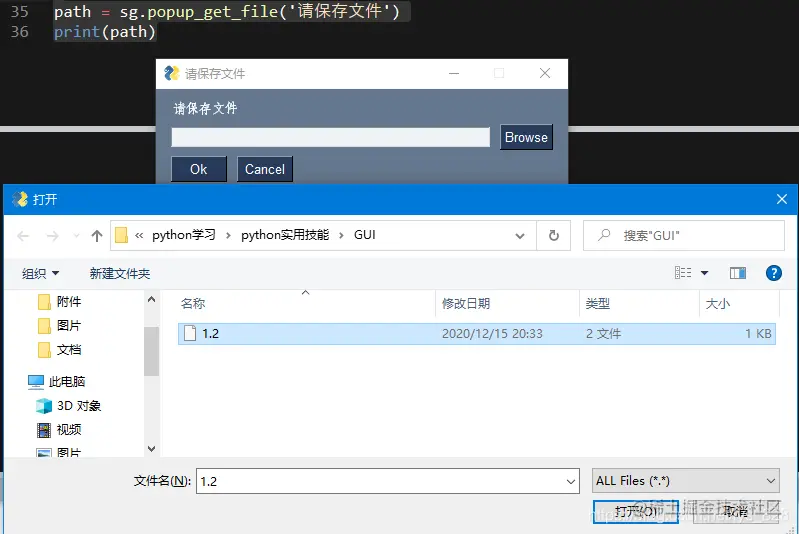Image resolution: width=799 pixels, height=534 pixels.
Task: Change the file view layout icon
Action: click(x=683, y=273)
